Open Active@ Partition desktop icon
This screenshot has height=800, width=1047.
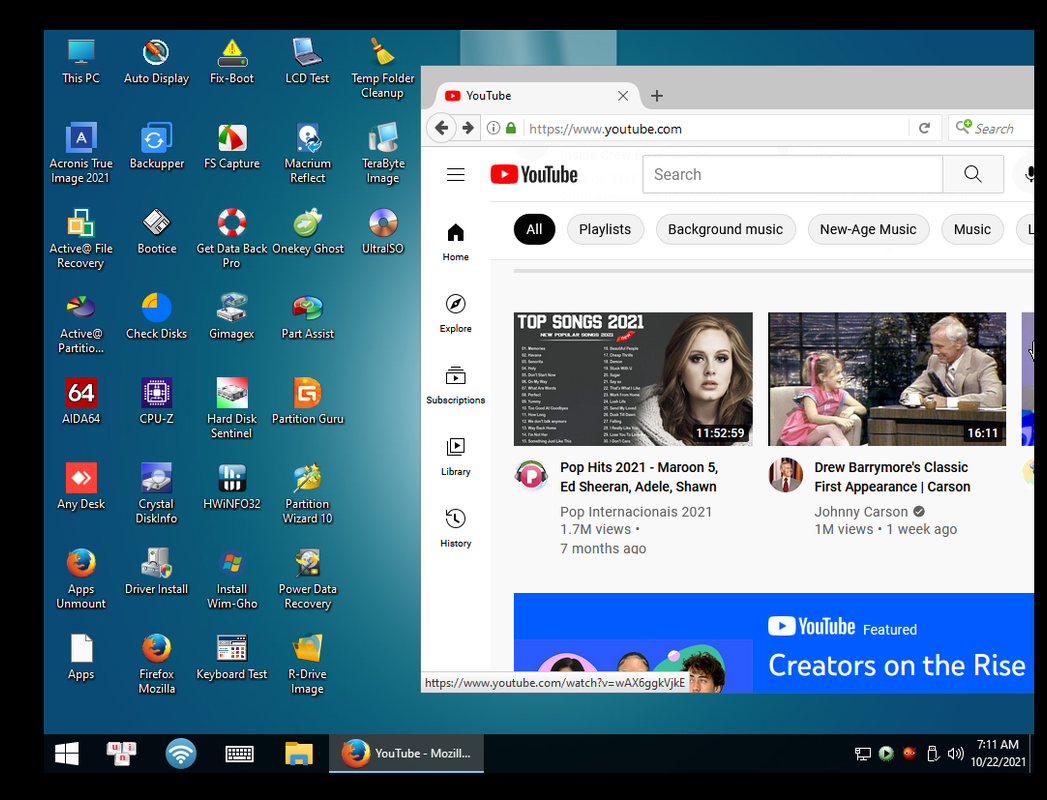click(81, 323)
